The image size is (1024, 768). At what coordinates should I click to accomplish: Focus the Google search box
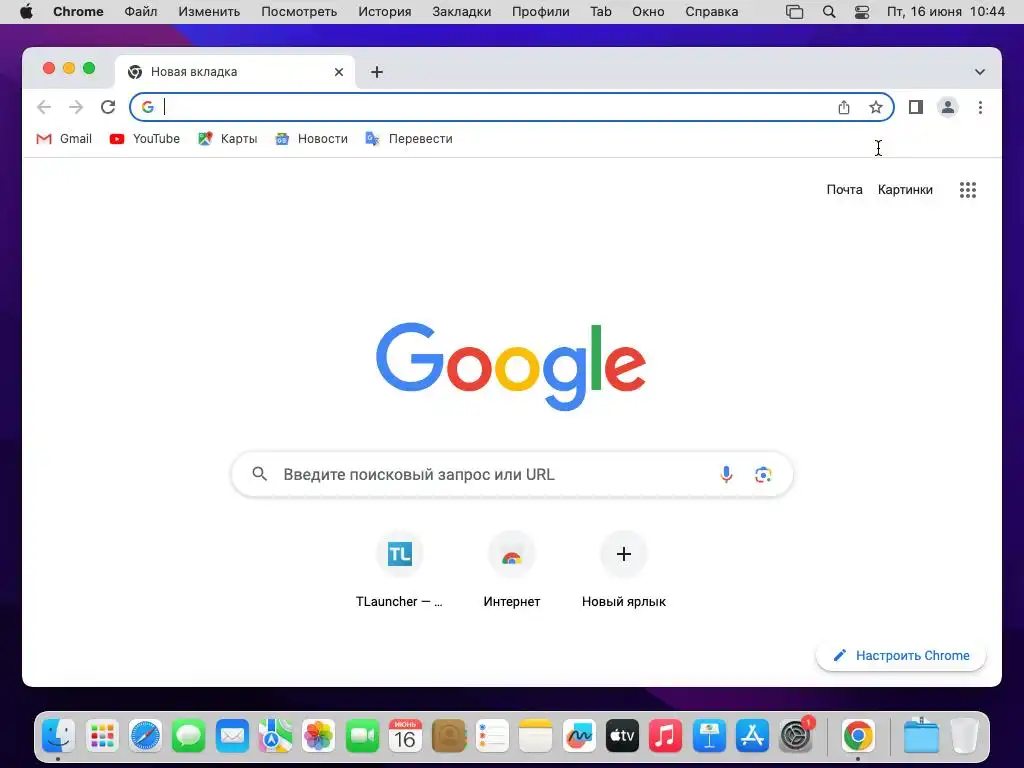tap(512, 474)
